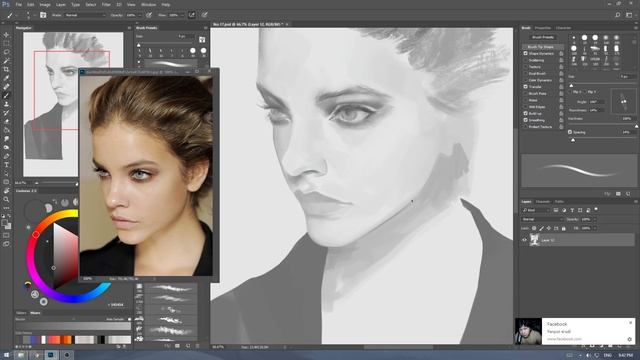Open layer Fill dropdown arrow

pyautogui.click(x=595, y=228)
